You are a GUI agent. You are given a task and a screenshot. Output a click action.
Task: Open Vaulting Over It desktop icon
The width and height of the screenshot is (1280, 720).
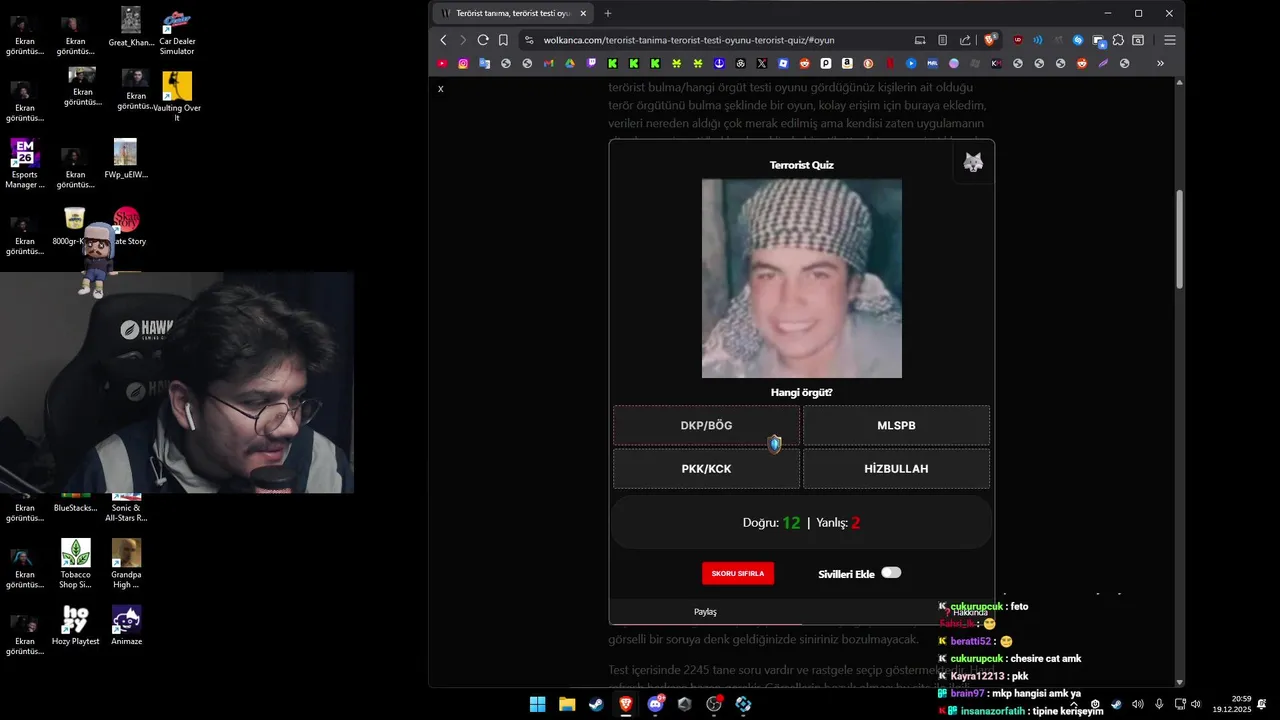point(177,97)
